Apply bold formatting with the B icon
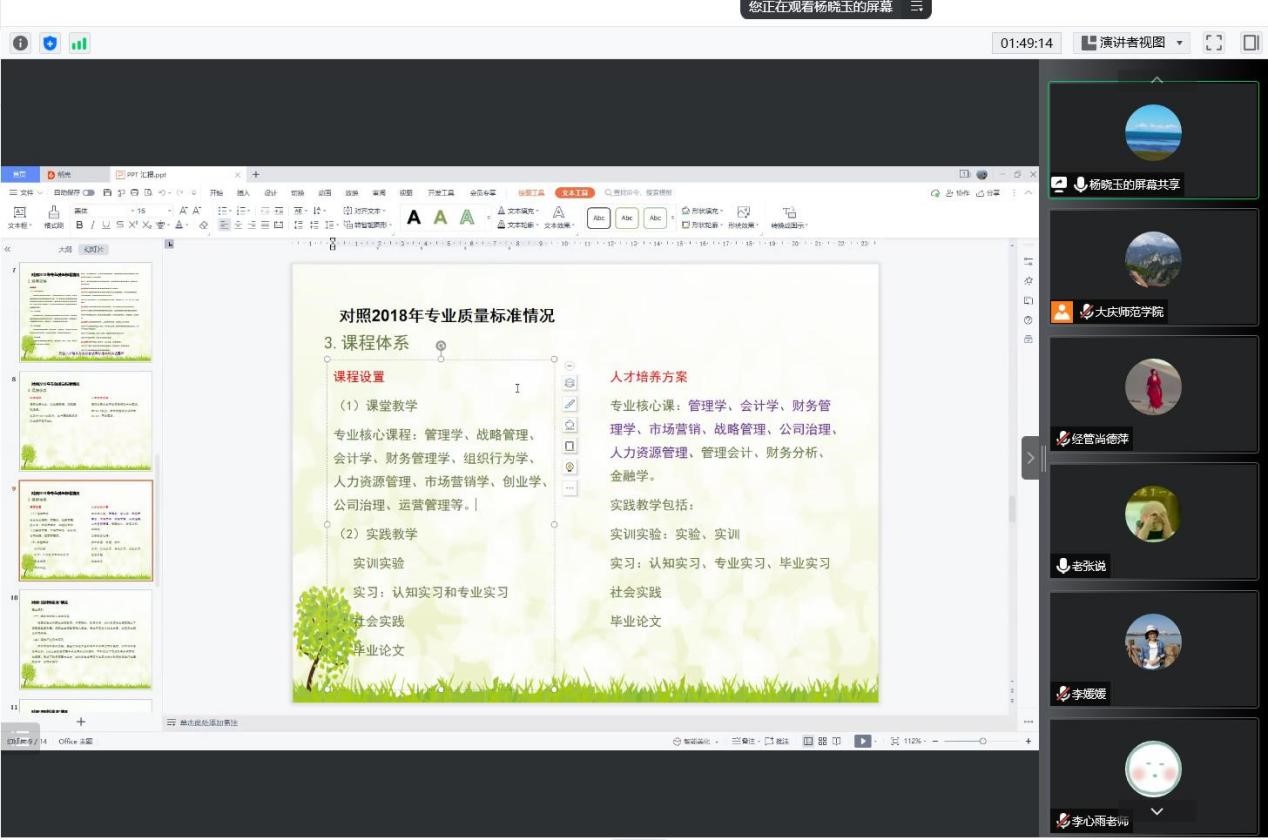The width and height of the screenshot is (1268, 840). pos(79,225)
